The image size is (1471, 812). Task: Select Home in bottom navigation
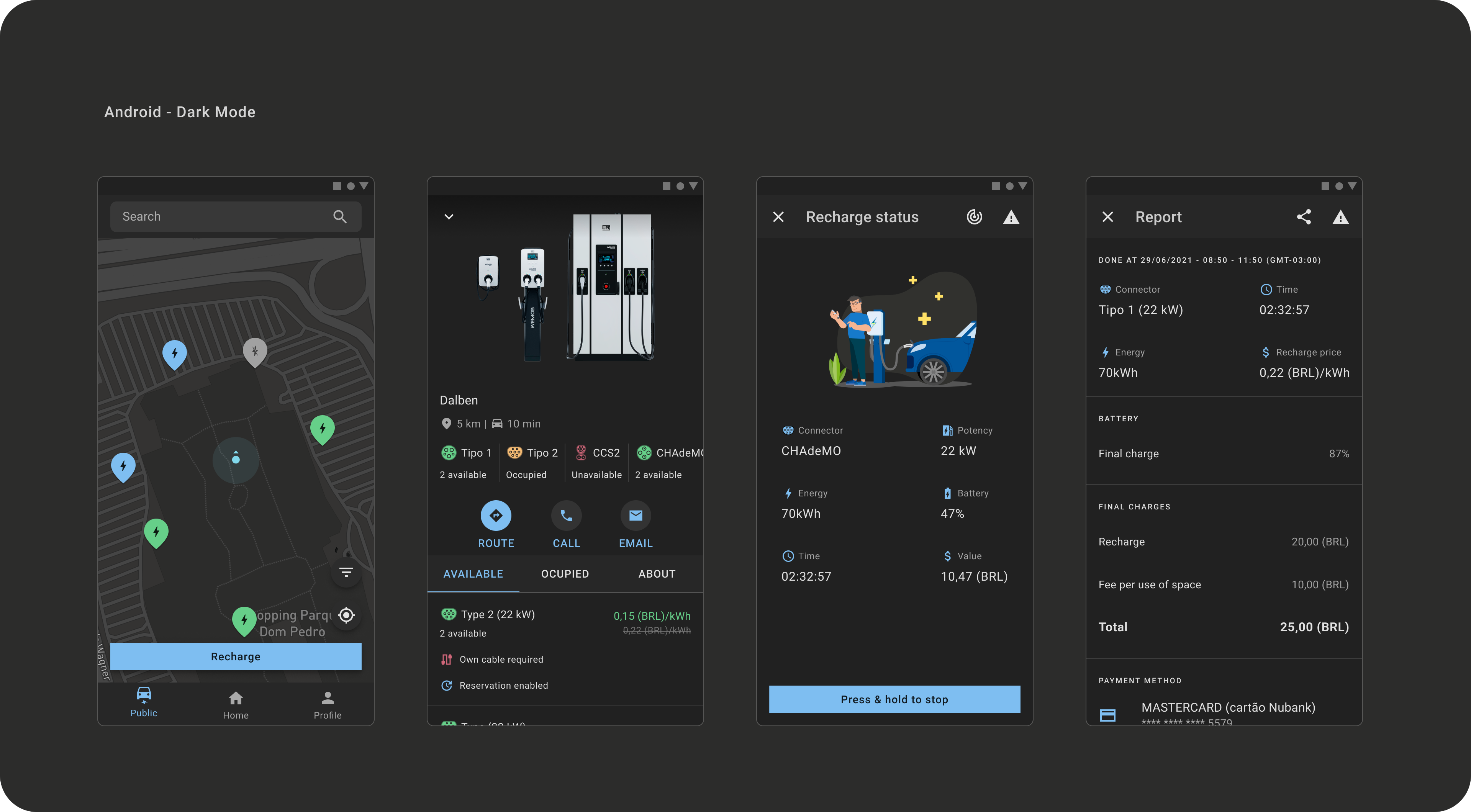(x=235, y=705)
